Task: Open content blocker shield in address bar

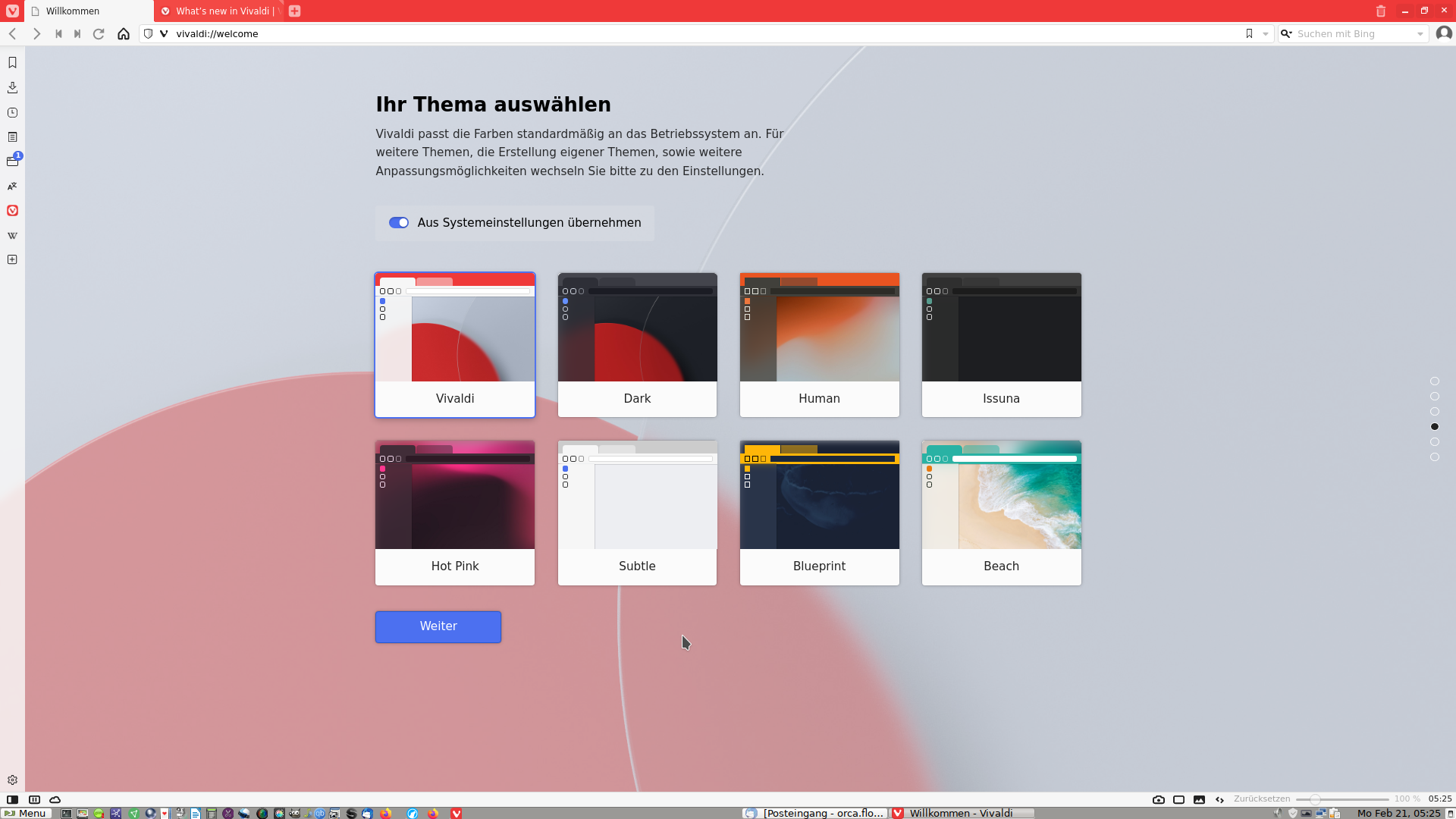Action: (149, 34)
